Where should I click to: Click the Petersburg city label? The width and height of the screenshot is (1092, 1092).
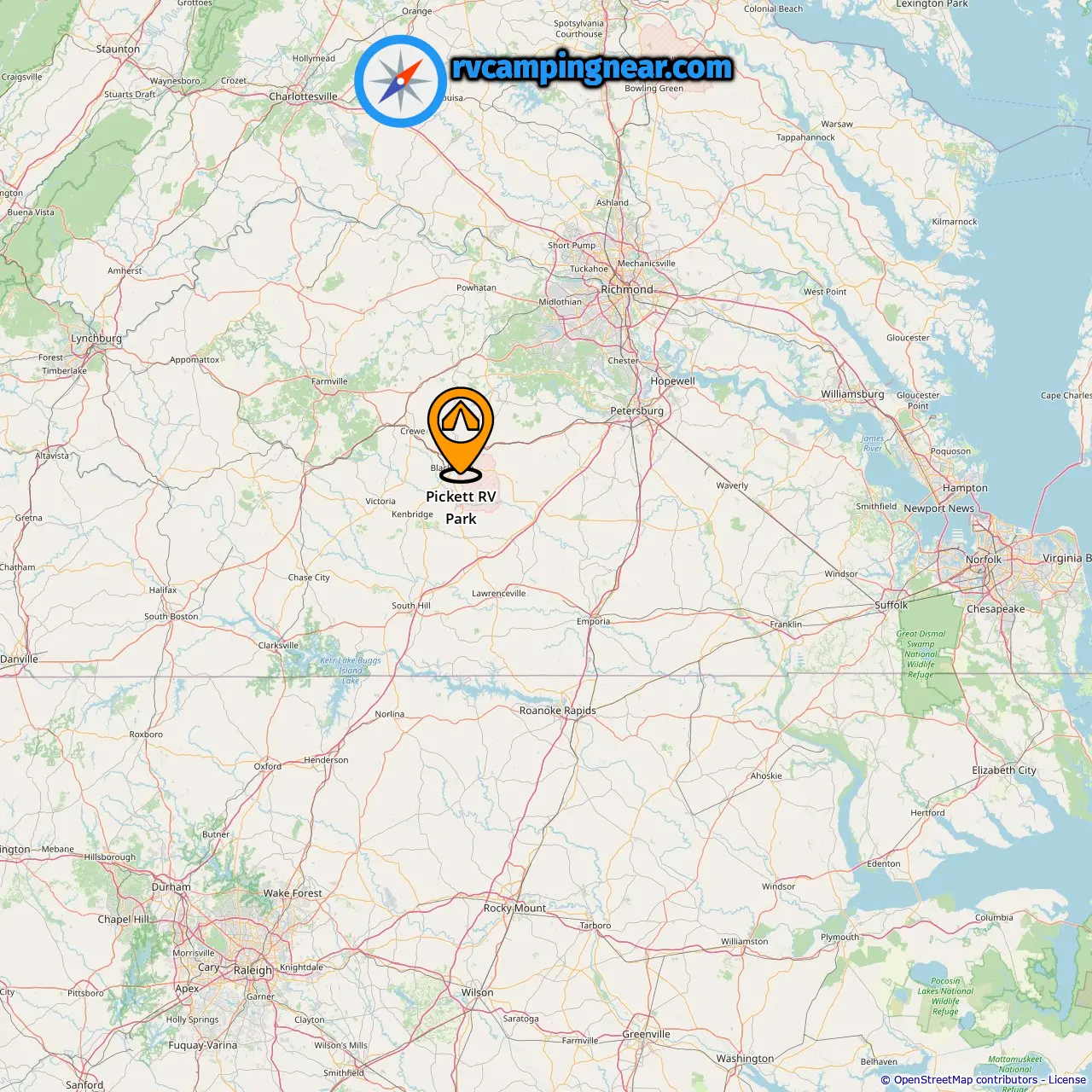(636, 411)
